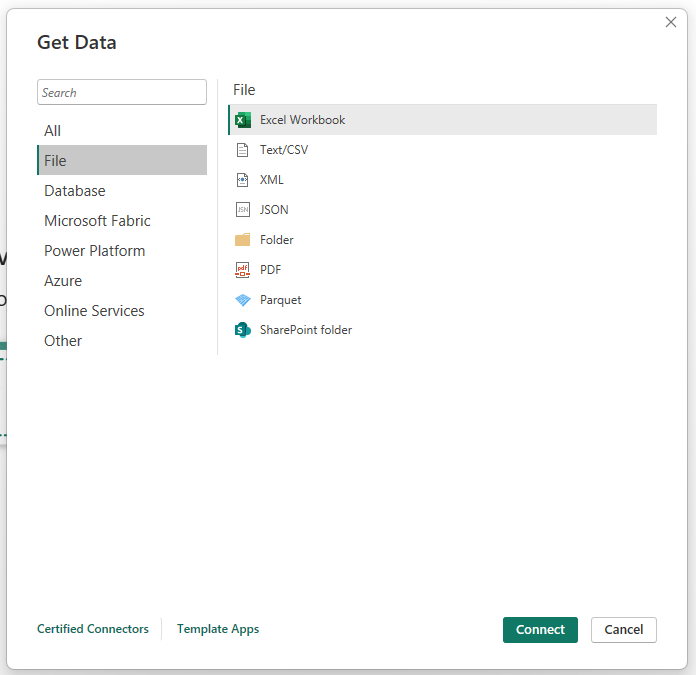Click the JSON file icon

(242, 209)
